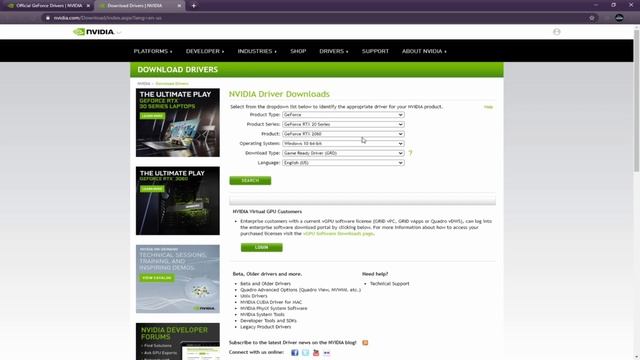Screen dimensions: 640x360
Task: Open Legacy Product Drivers link
Action: [265, 327]
